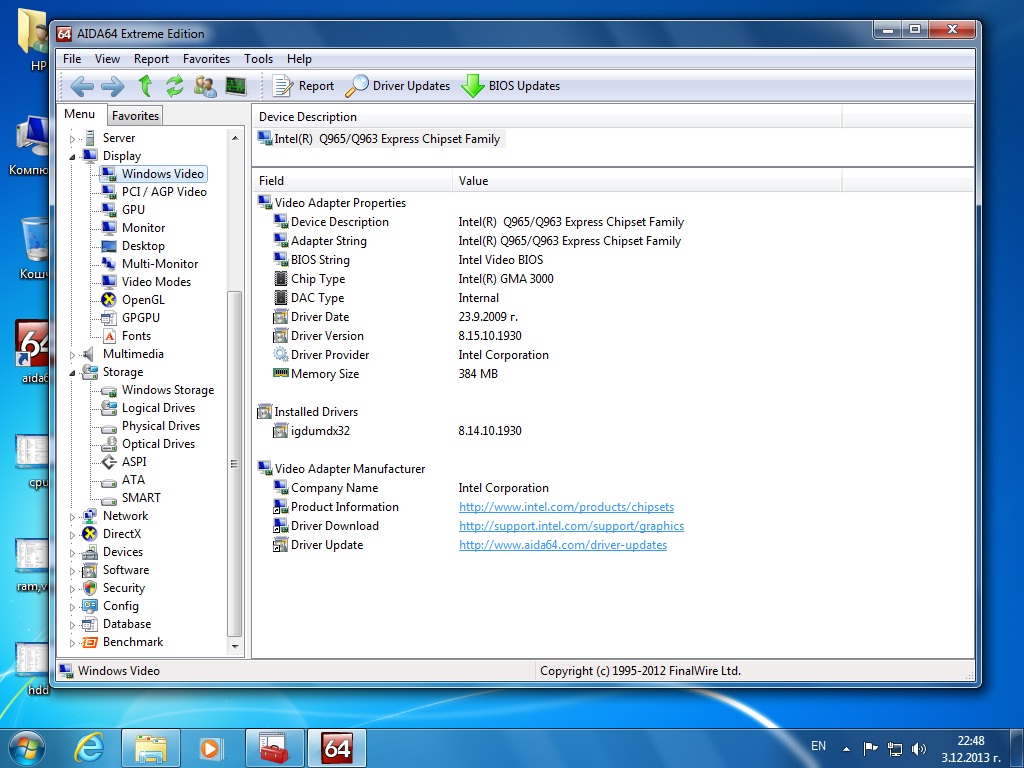Screen dimensions: 1024x768
Task: Select the Multi-Monitor icon
Action: 108,264
